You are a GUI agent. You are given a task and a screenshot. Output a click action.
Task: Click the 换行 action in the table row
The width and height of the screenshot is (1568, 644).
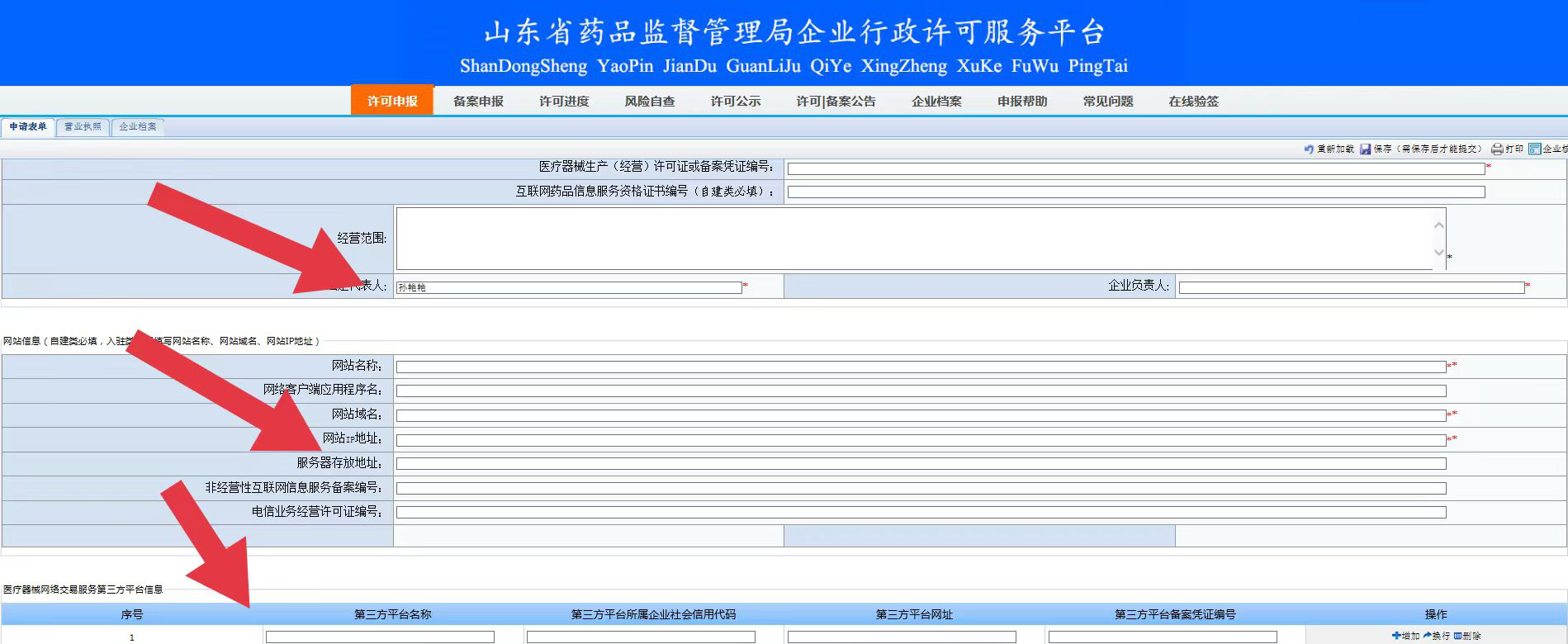(x=1436, y=636)
